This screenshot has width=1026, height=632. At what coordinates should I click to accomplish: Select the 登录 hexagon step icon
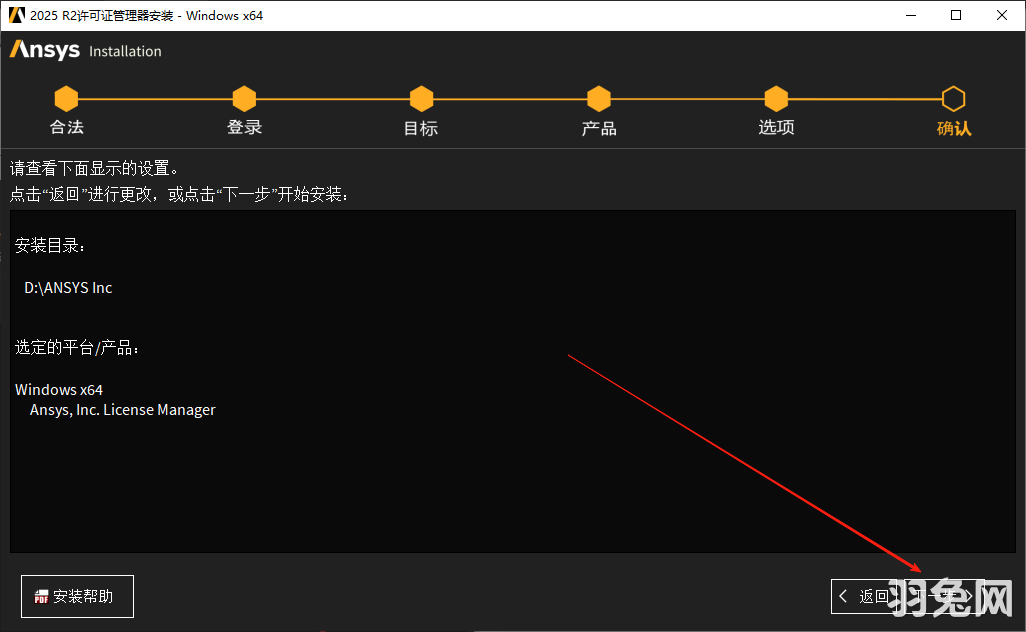point(244,99)
